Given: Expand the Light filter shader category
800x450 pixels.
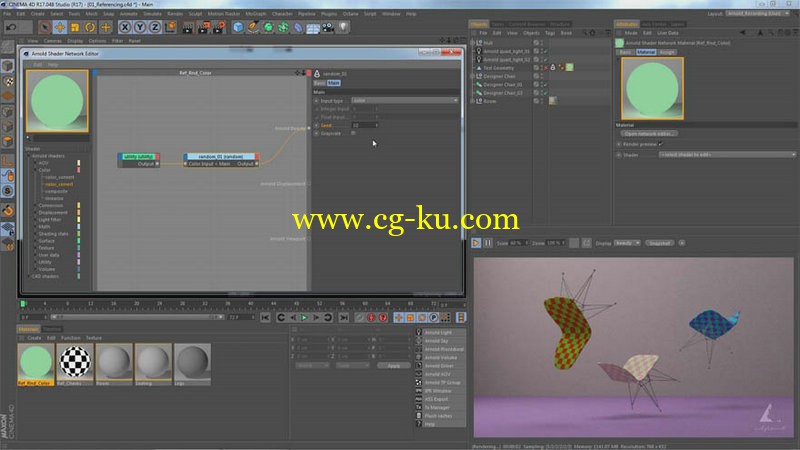Looking at the screenshot, I should point(35,219).
